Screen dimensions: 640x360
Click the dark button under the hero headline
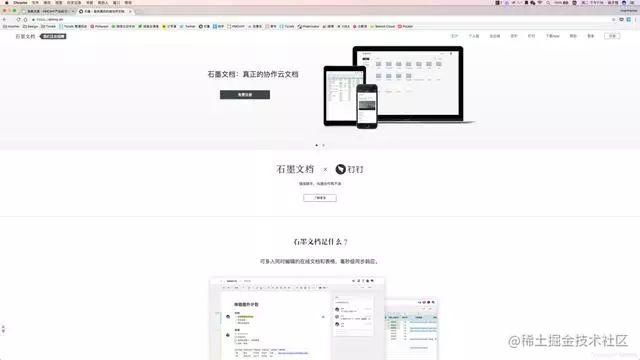pos(245,95)
